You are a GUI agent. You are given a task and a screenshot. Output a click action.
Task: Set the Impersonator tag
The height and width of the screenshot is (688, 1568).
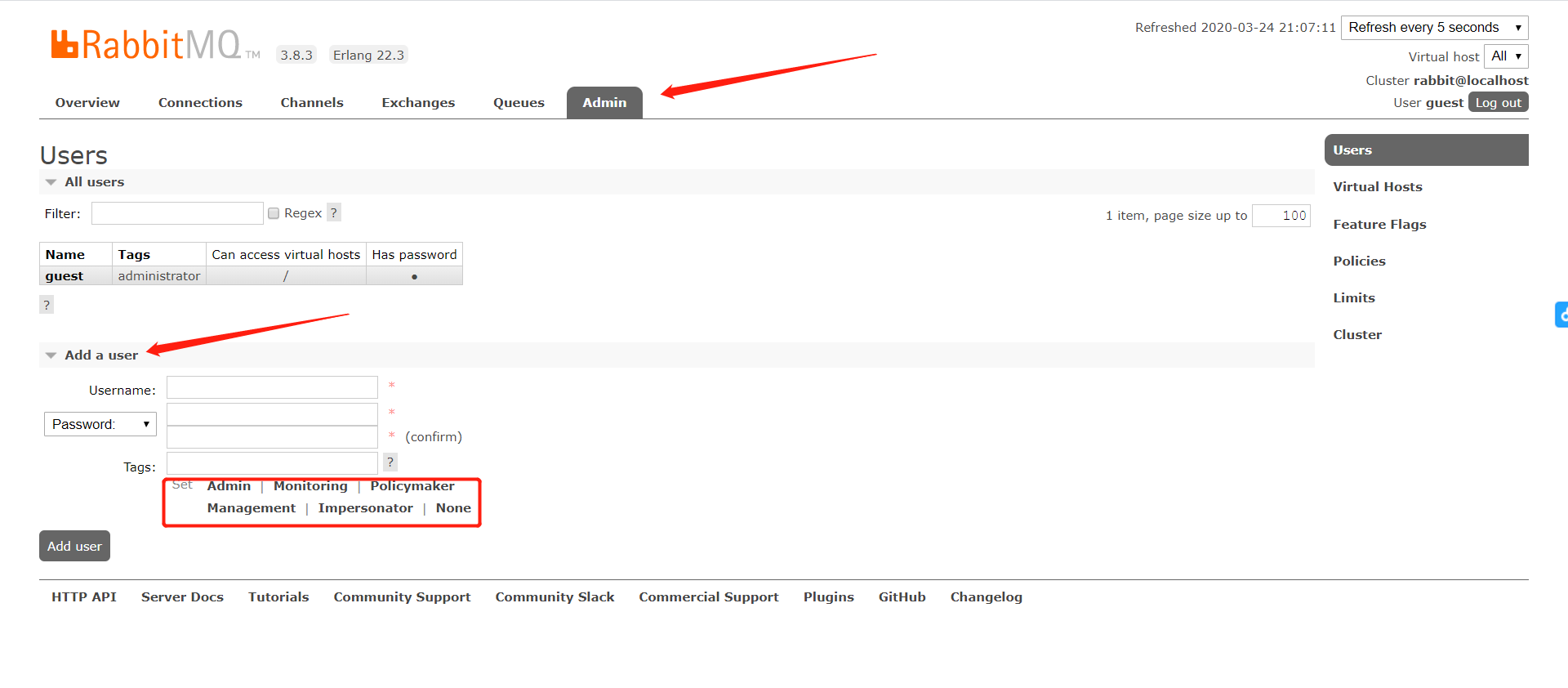(x=365, y=508)
